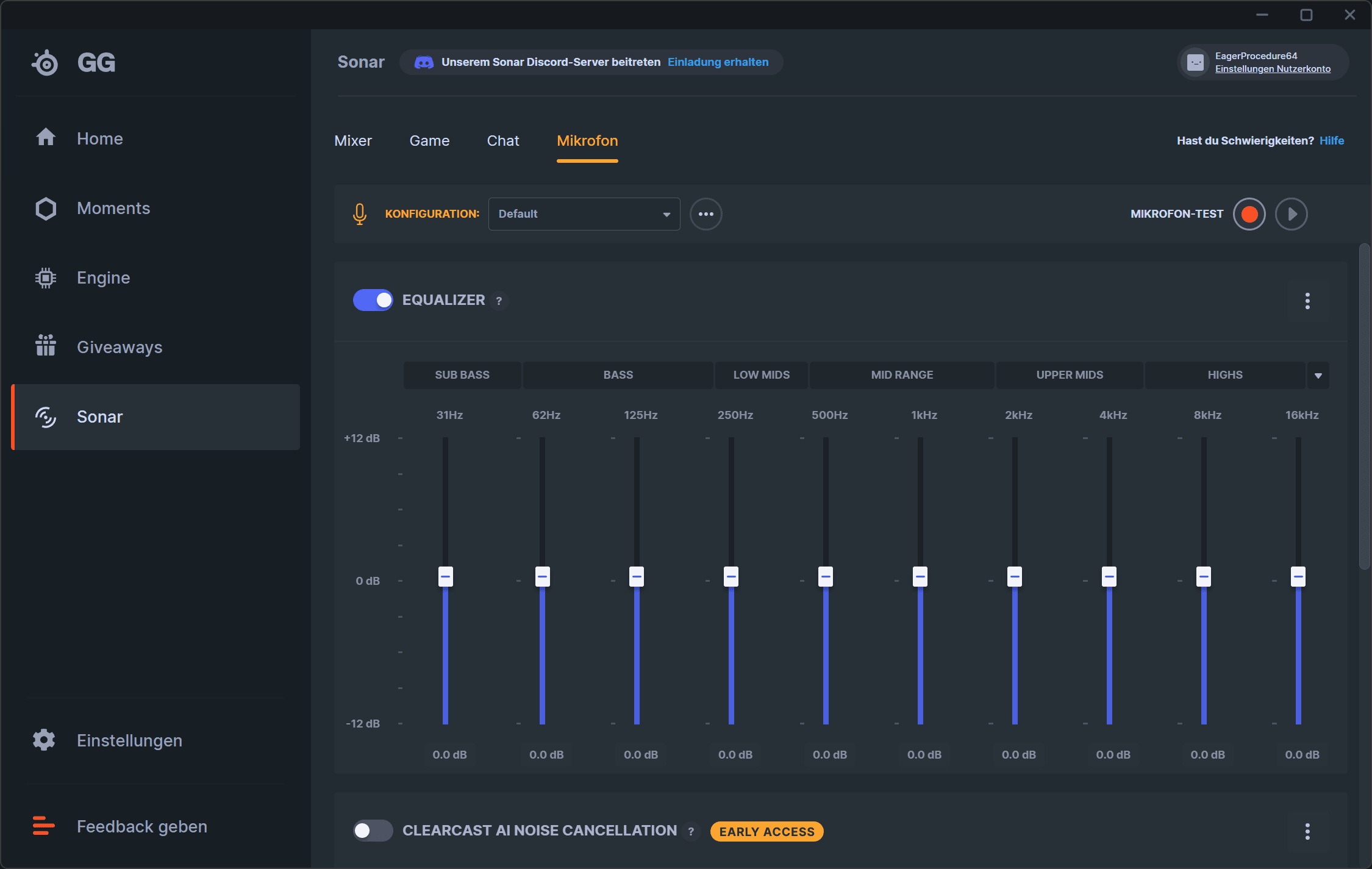Open Einstellungen via the gear icon
1372x869 pixels.
click(44, 740)
